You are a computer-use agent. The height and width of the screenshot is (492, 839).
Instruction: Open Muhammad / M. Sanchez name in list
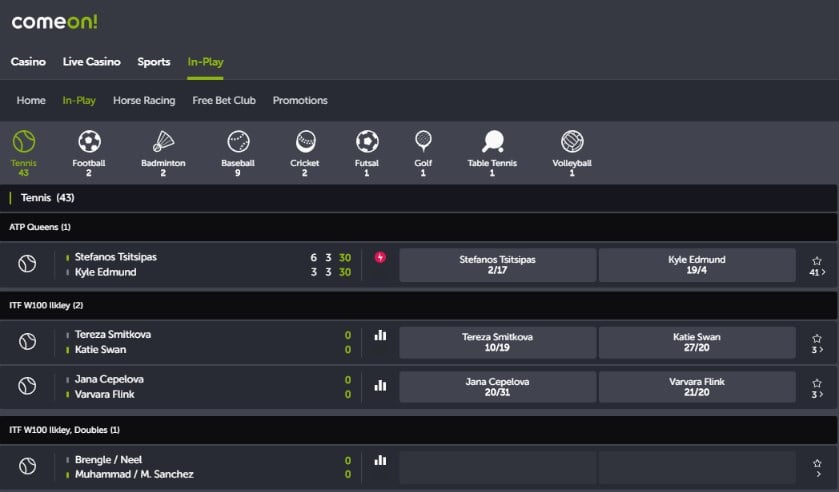134,474
